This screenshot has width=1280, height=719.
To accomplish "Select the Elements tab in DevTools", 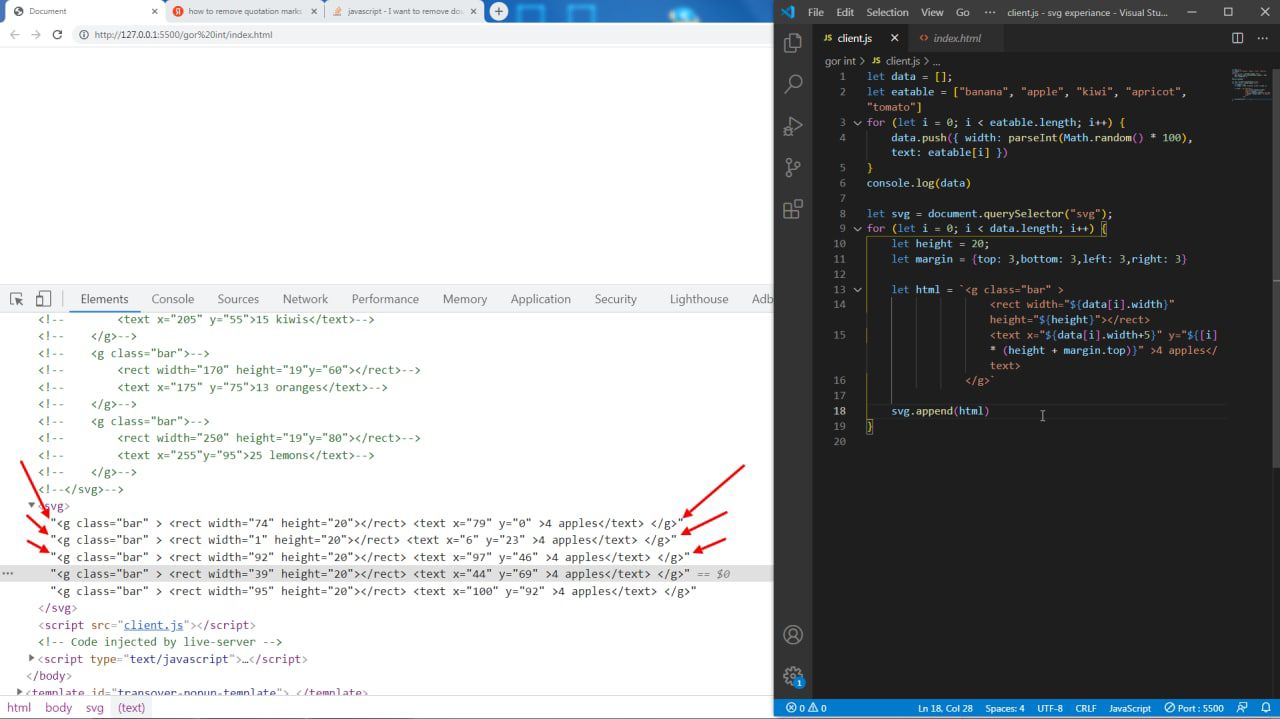I will [x=104, y=299].
